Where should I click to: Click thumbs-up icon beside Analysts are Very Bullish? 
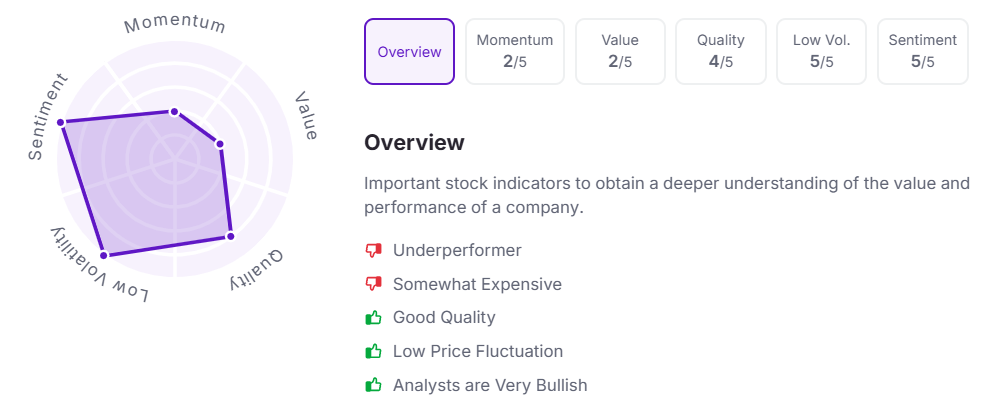pyautogui.click(x=374, y=385)
